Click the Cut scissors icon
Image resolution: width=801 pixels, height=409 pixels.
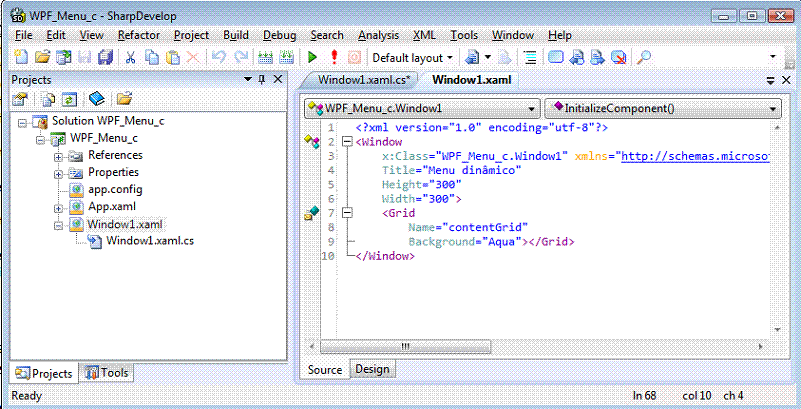coord(130,57)
